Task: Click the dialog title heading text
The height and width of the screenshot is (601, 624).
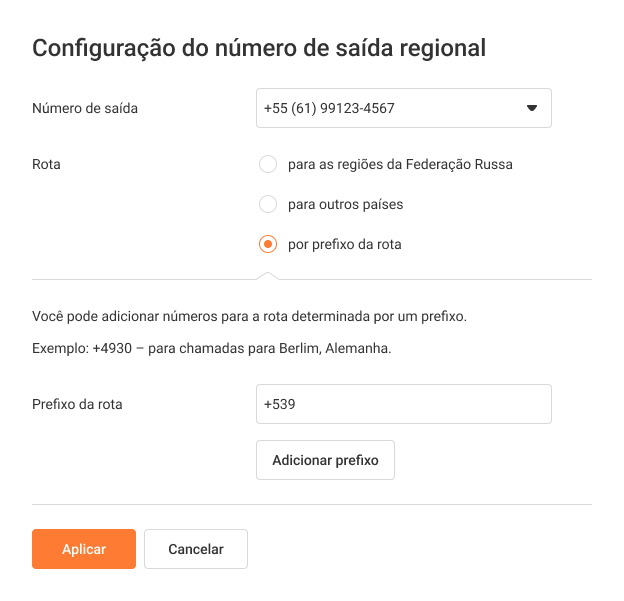Action: pyautogui.click(x=260, y=48)
